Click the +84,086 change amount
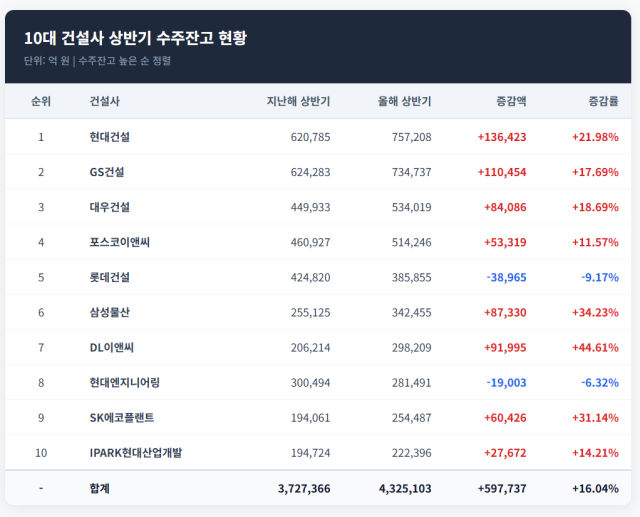640x517 pixels. pyautogui.click(x=505, y=207)
